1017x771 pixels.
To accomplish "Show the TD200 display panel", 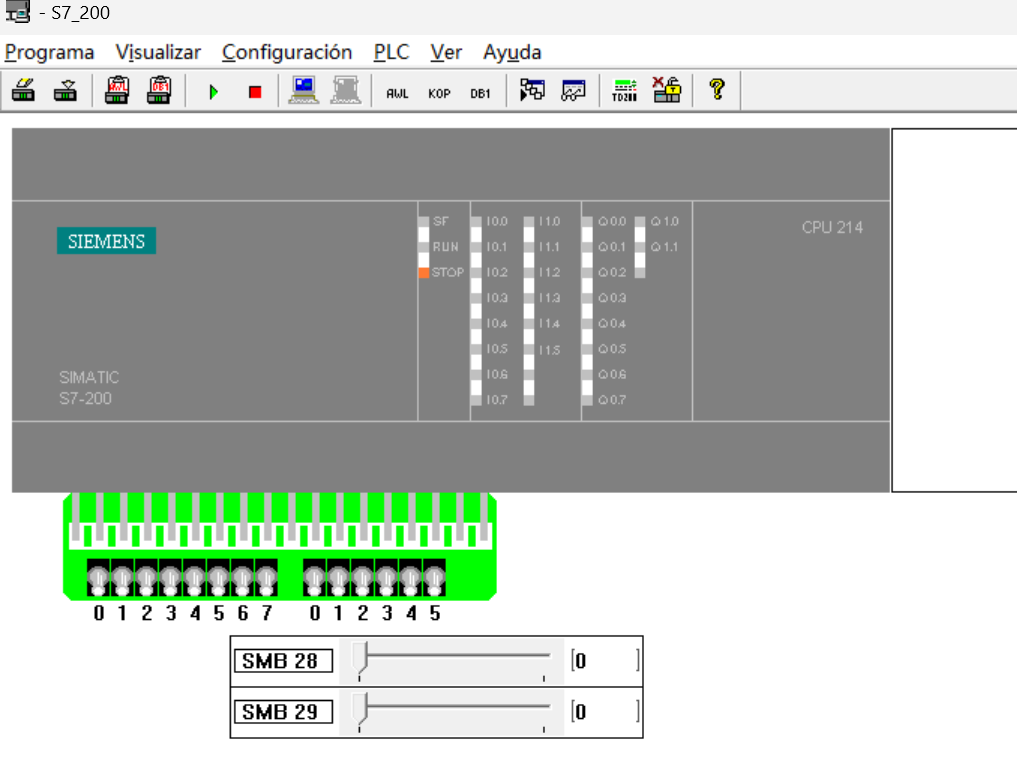I will [x=625, y=90].
